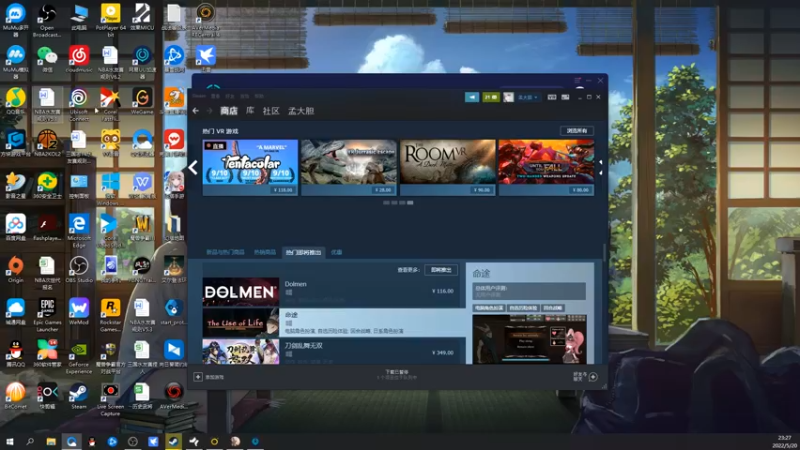Select the Open Broadcaster desktop icon
The width and height of the screenshot is (800, 450).
pos(47,20)
